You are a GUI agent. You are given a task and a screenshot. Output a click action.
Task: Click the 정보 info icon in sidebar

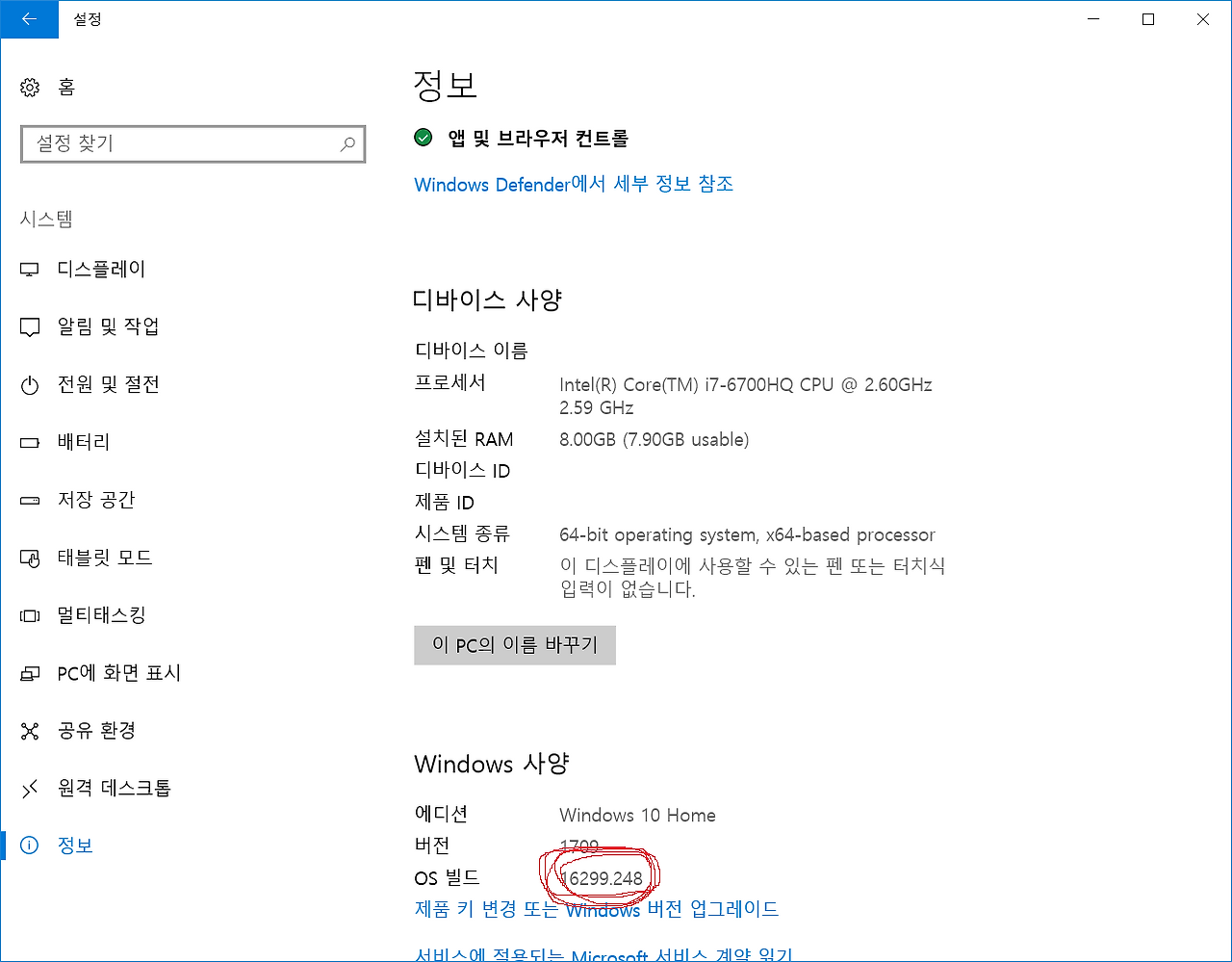point(29,845)
